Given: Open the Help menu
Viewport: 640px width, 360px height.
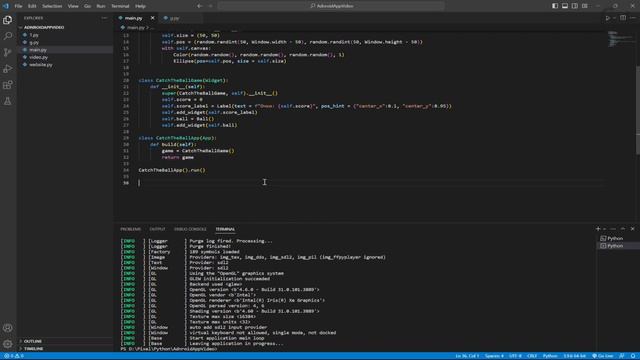Looking at the screenshot, I should (x=140, y=6).
